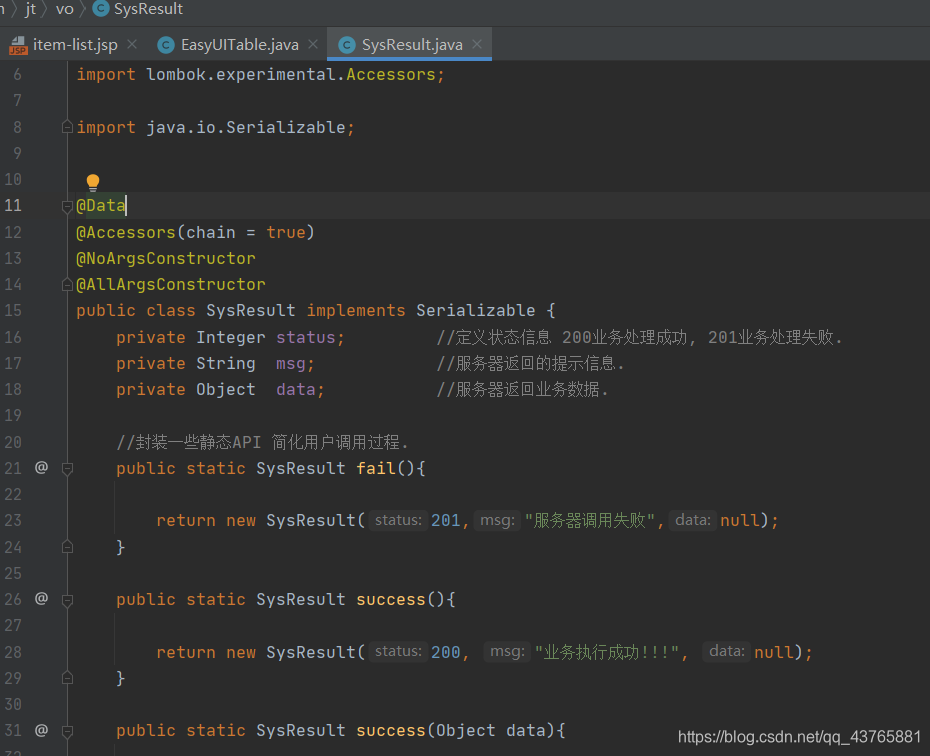Screen dimensions: 930x756
Task: Click the SysResult class icon in breadcrumb
Action: tap(101, 9)
